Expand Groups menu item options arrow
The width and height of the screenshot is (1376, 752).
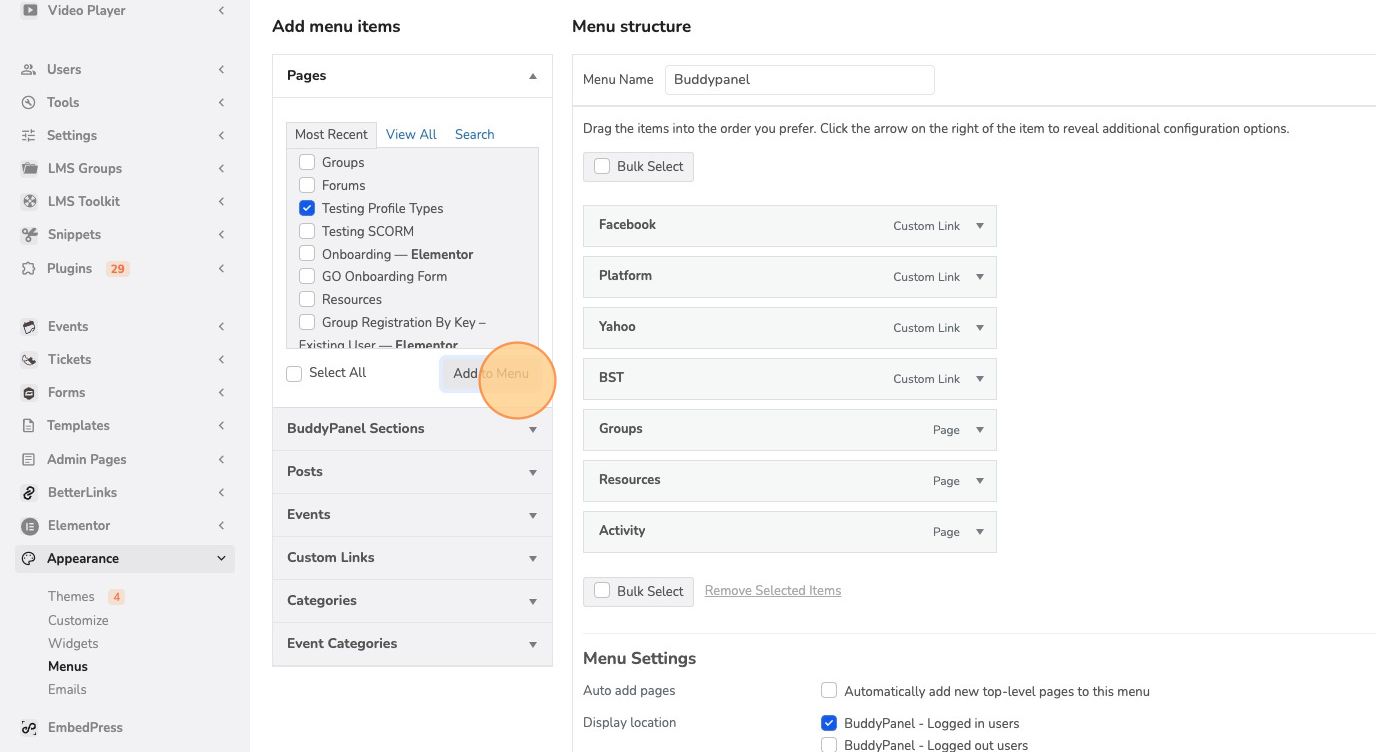click(x=980, y=430)
